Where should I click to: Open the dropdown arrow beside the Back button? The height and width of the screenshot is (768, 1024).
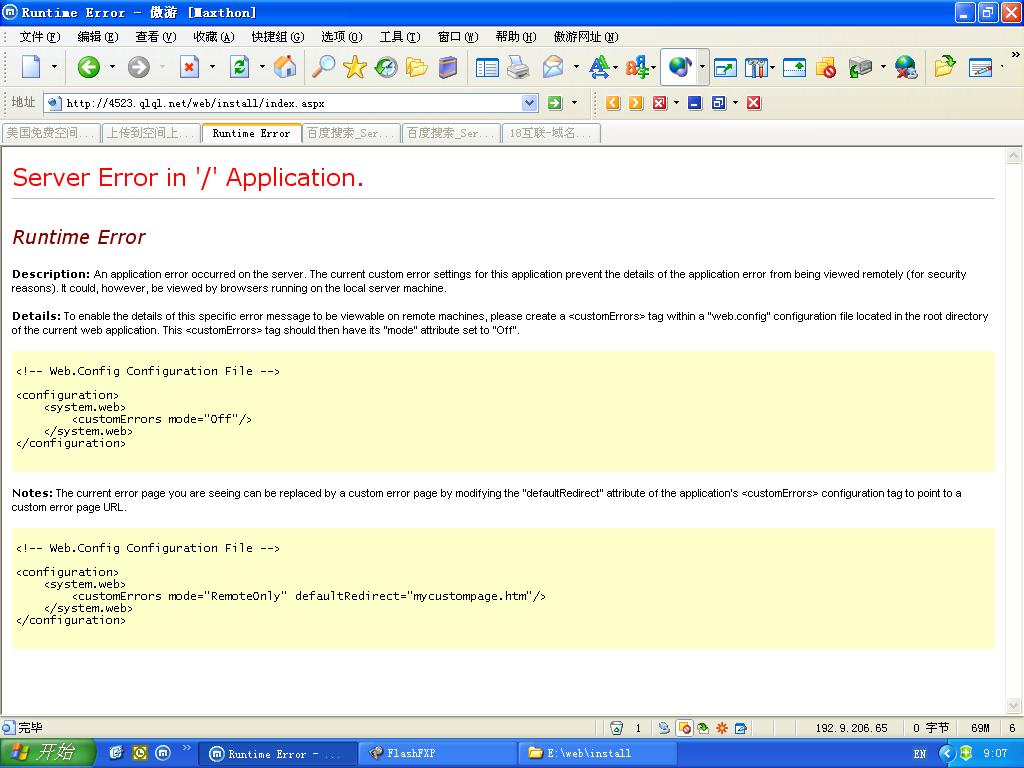[112, 67]
